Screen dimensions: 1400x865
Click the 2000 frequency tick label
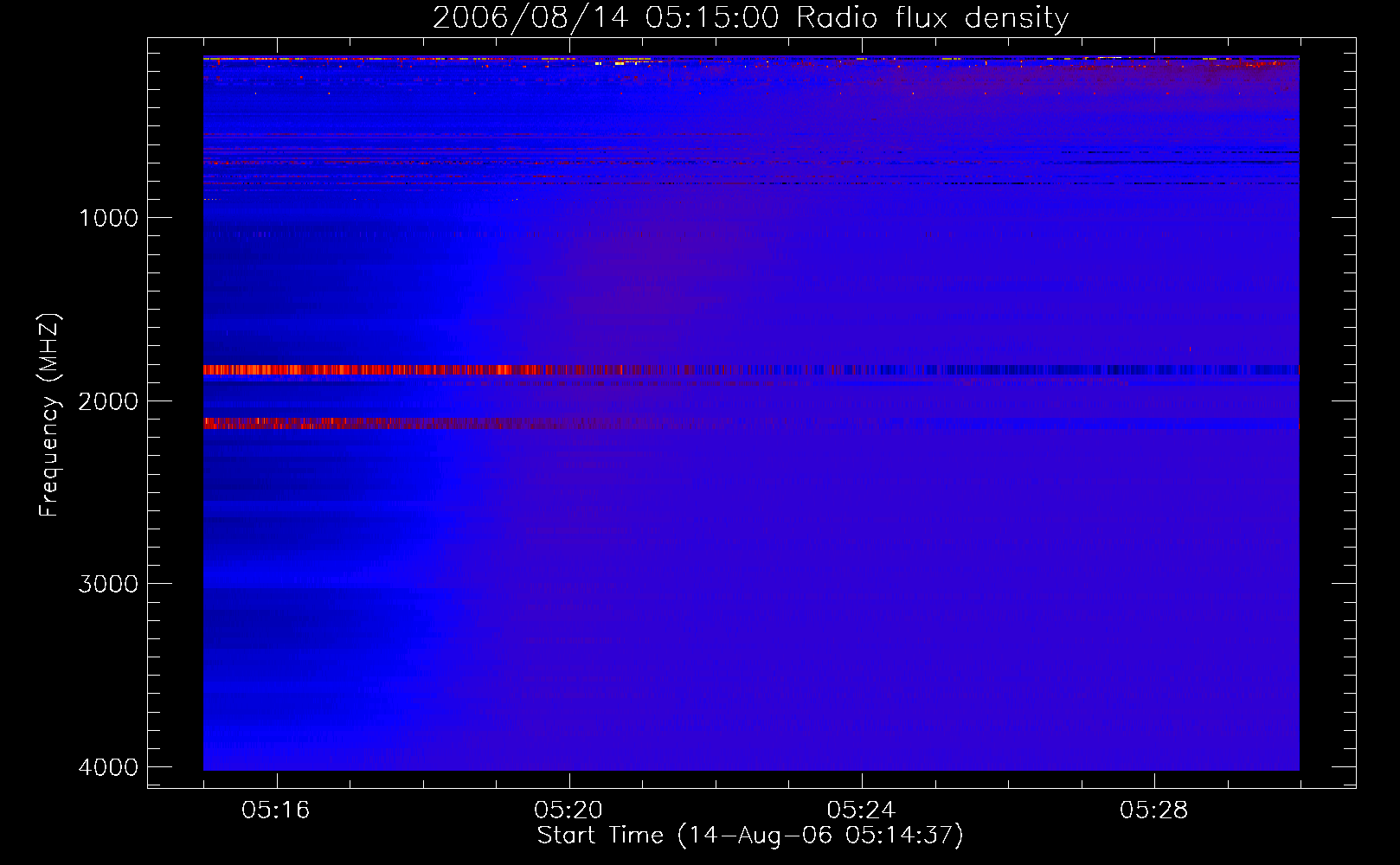pyautogui.click(x=108, y=401)
